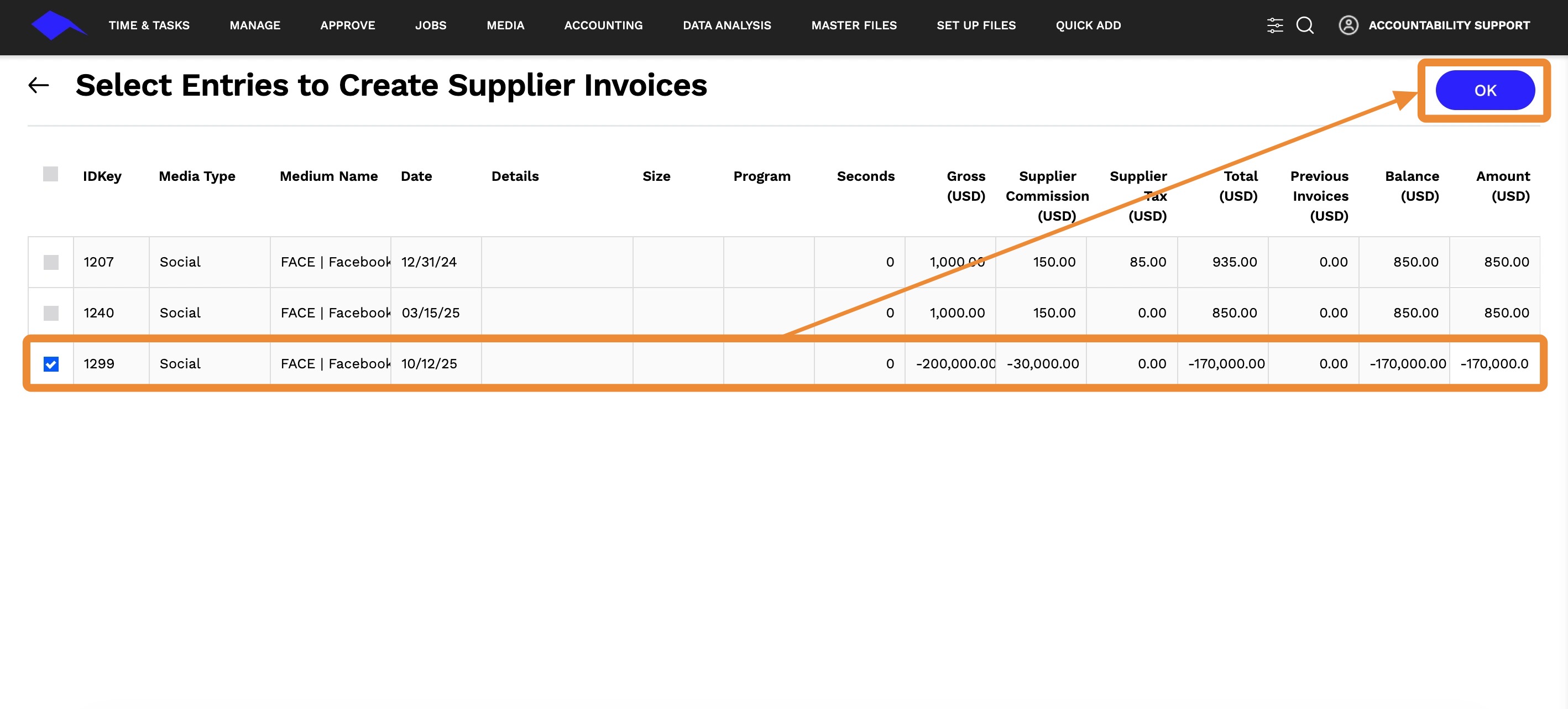This screenshot has width=1568, height=709.
Task: Uncheck the box for entry 1299
Action: pyautogui.click(x=51, y=364)
